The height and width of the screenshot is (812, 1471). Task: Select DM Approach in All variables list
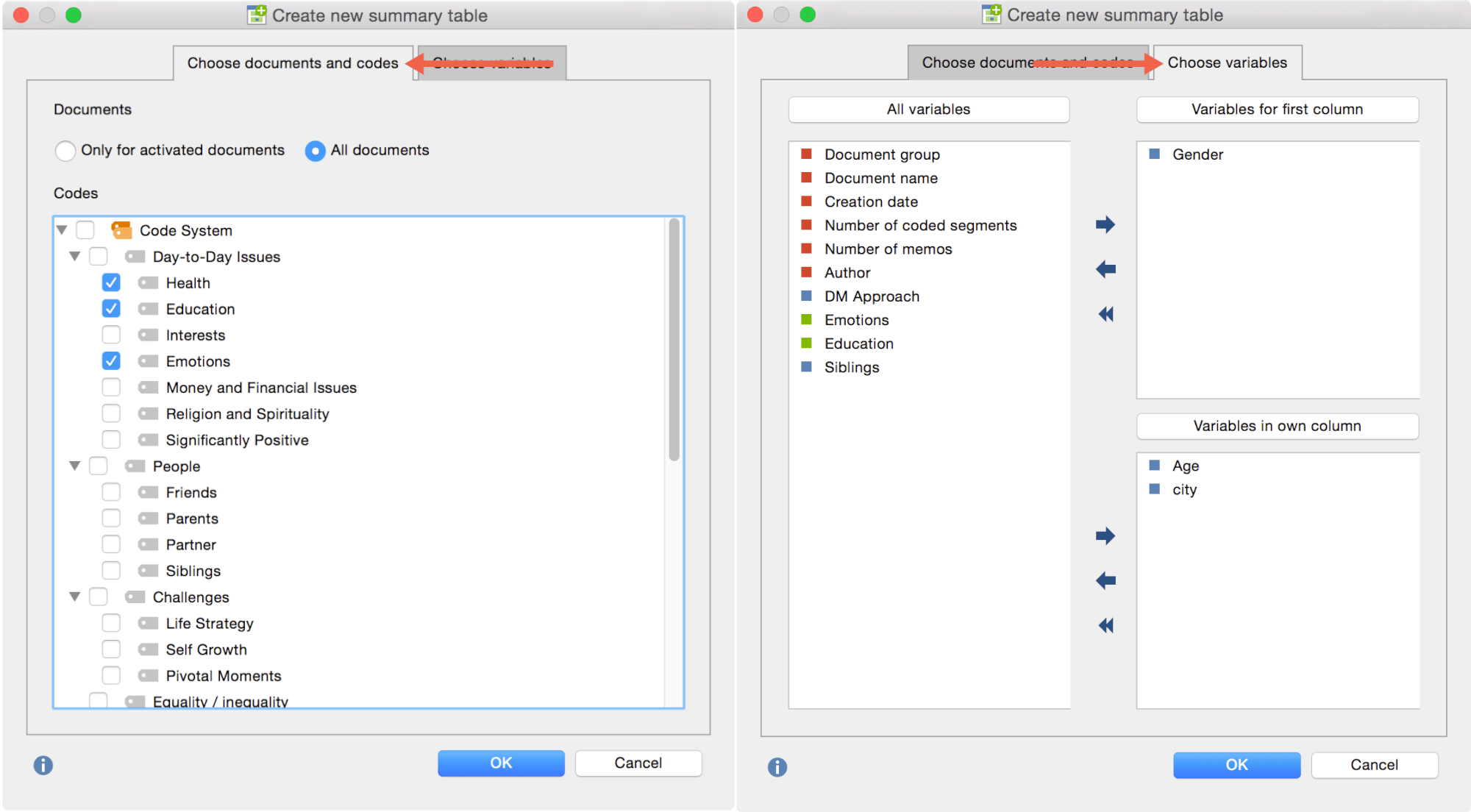(872, 296)
